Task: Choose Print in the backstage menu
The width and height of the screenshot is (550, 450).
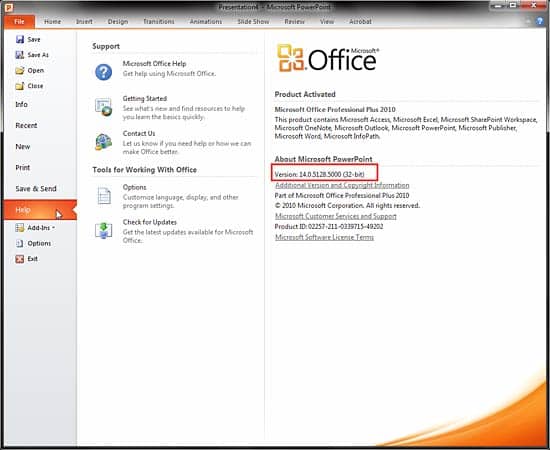Action: [23, 168]
